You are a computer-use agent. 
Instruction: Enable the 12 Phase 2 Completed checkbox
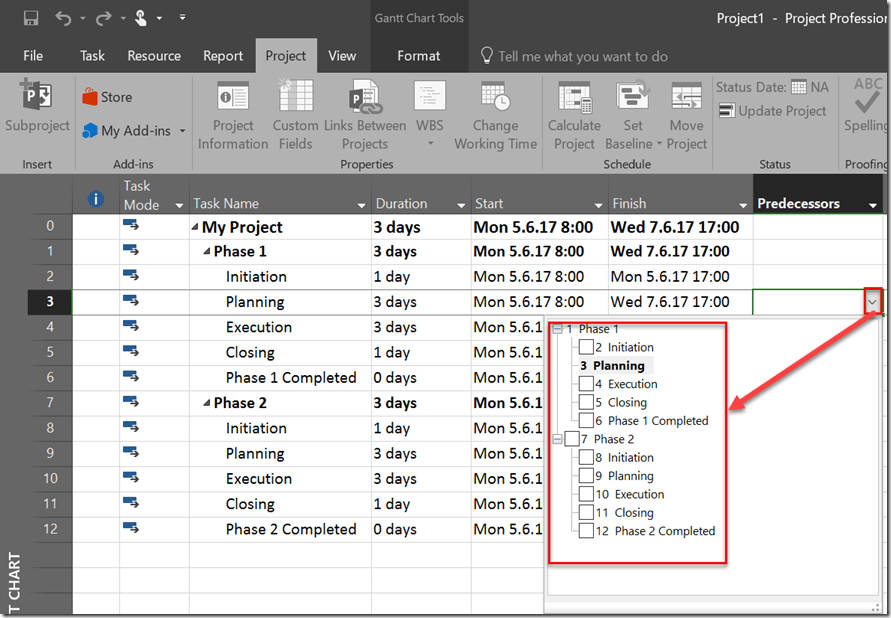(586, 531)
